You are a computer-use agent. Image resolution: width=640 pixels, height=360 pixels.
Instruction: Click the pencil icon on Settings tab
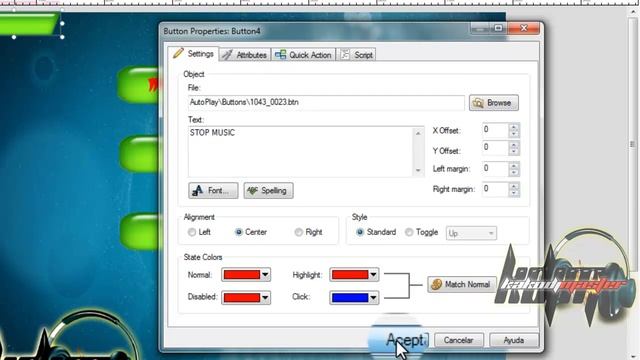click(178, 53)
